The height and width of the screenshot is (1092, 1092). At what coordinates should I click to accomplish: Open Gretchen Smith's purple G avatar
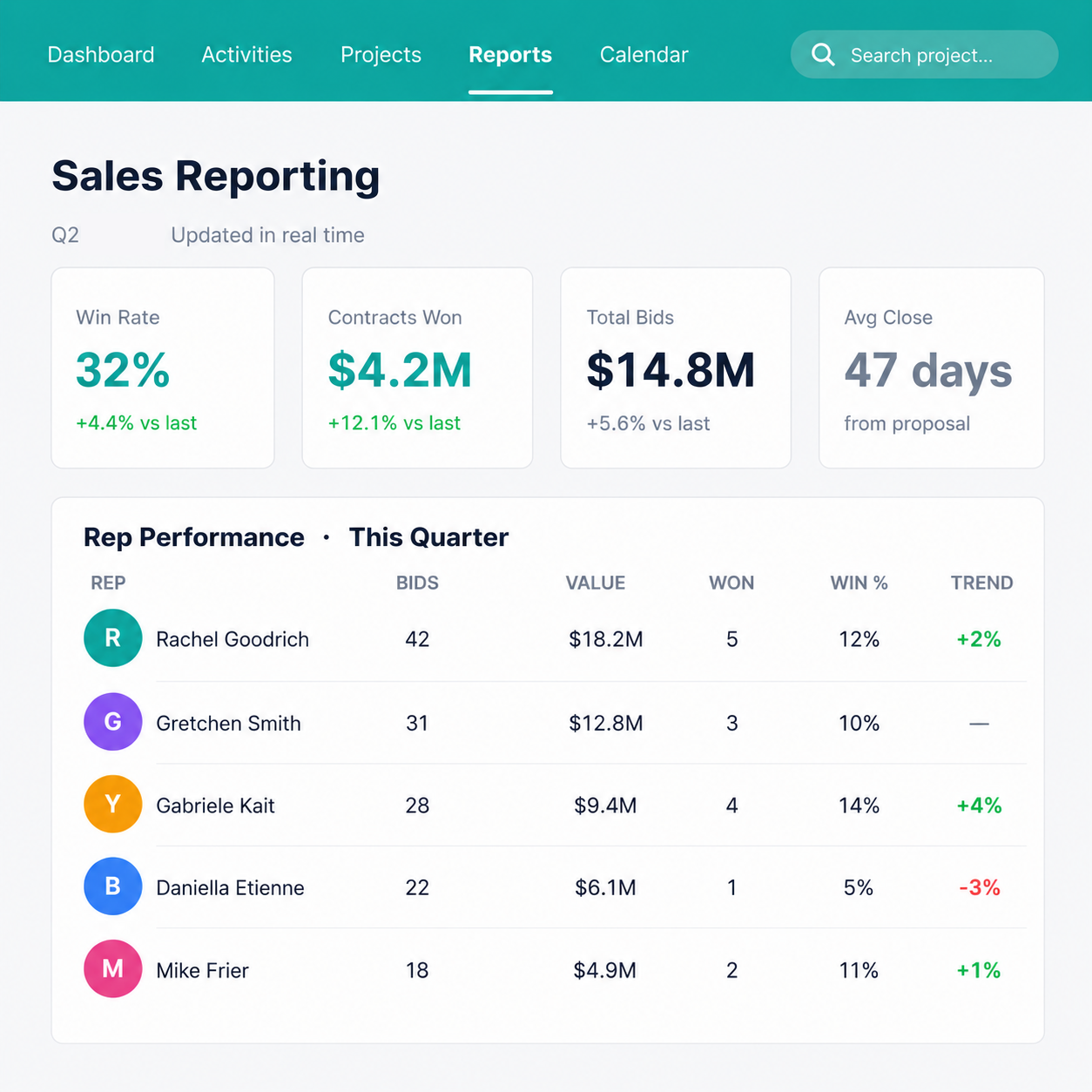[113, 722]
